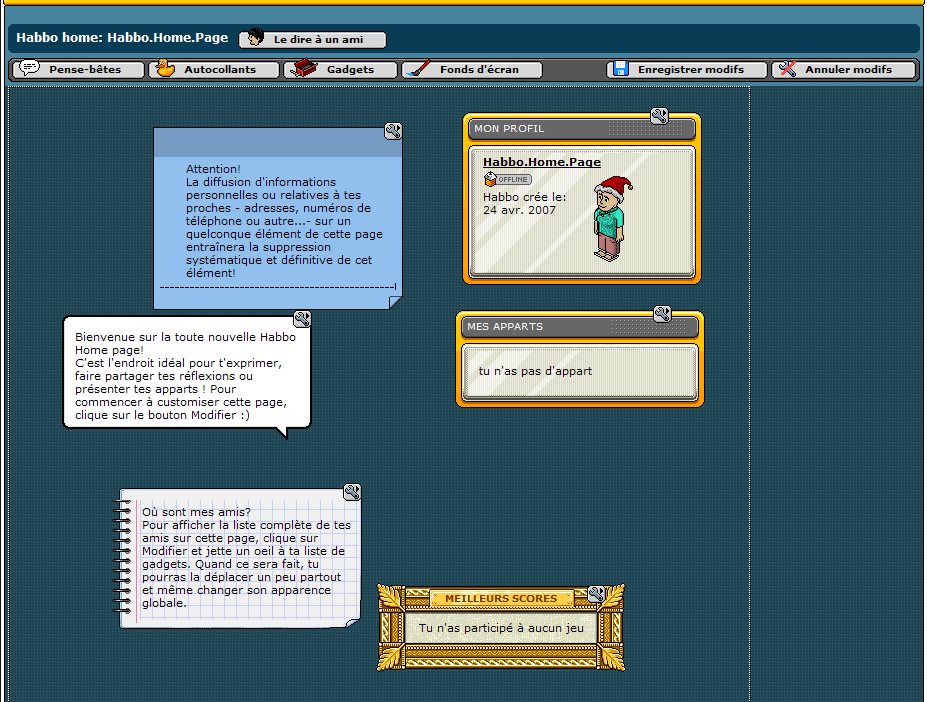Click the speech bubble icon beside Pense-bêtes
The image size is (927, 702).
tap(30, 68)
